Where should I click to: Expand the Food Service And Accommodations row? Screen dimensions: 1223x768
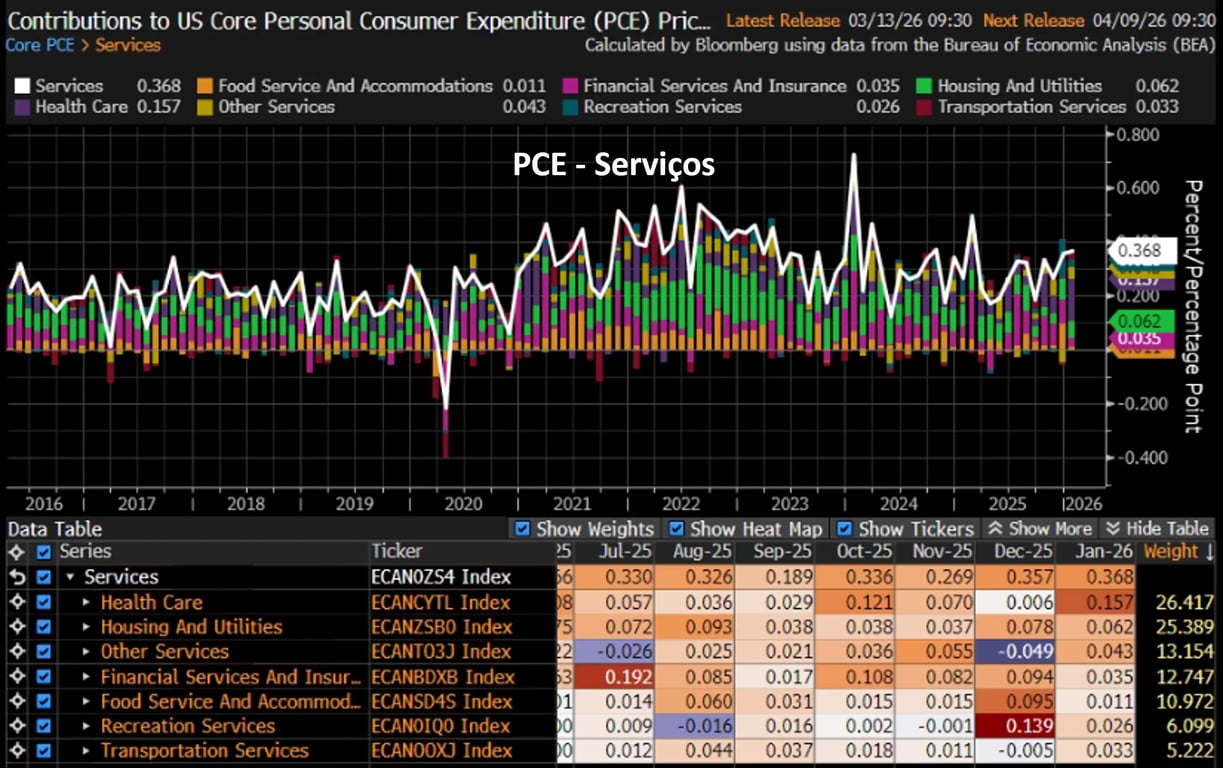tap(87, 702)
